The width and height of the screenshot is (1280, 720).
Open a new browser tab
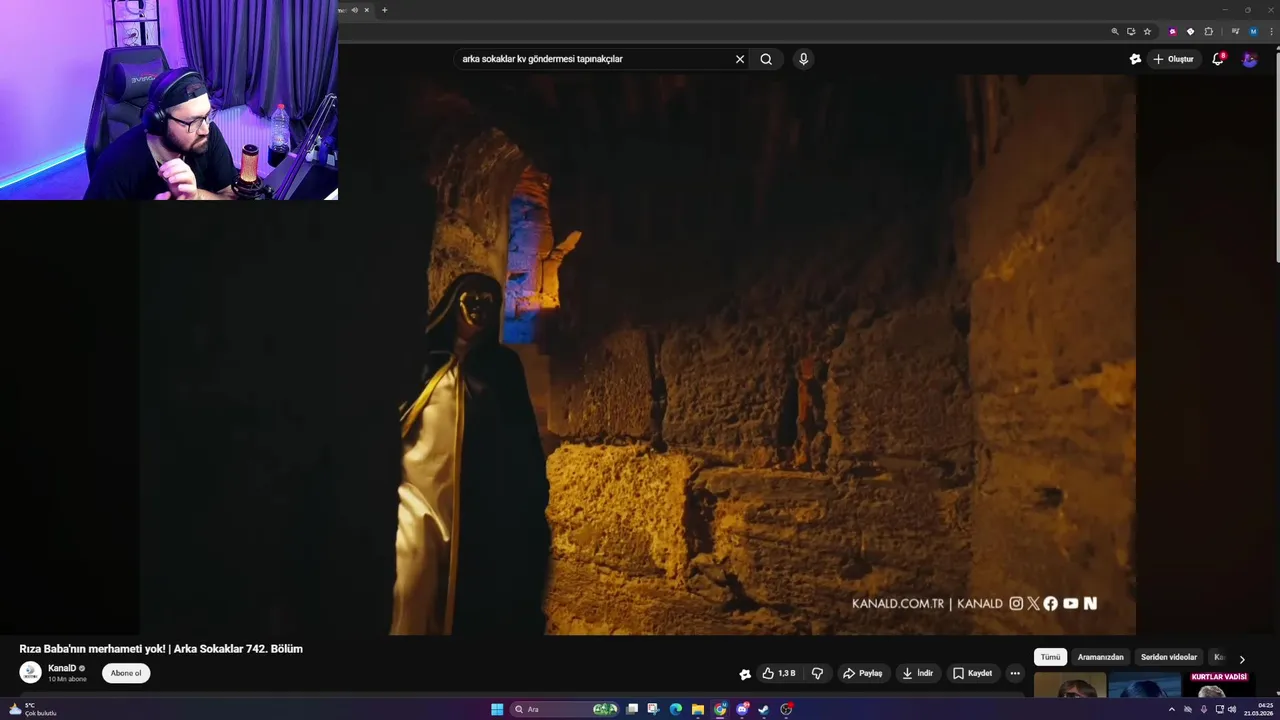click(384, 10)
